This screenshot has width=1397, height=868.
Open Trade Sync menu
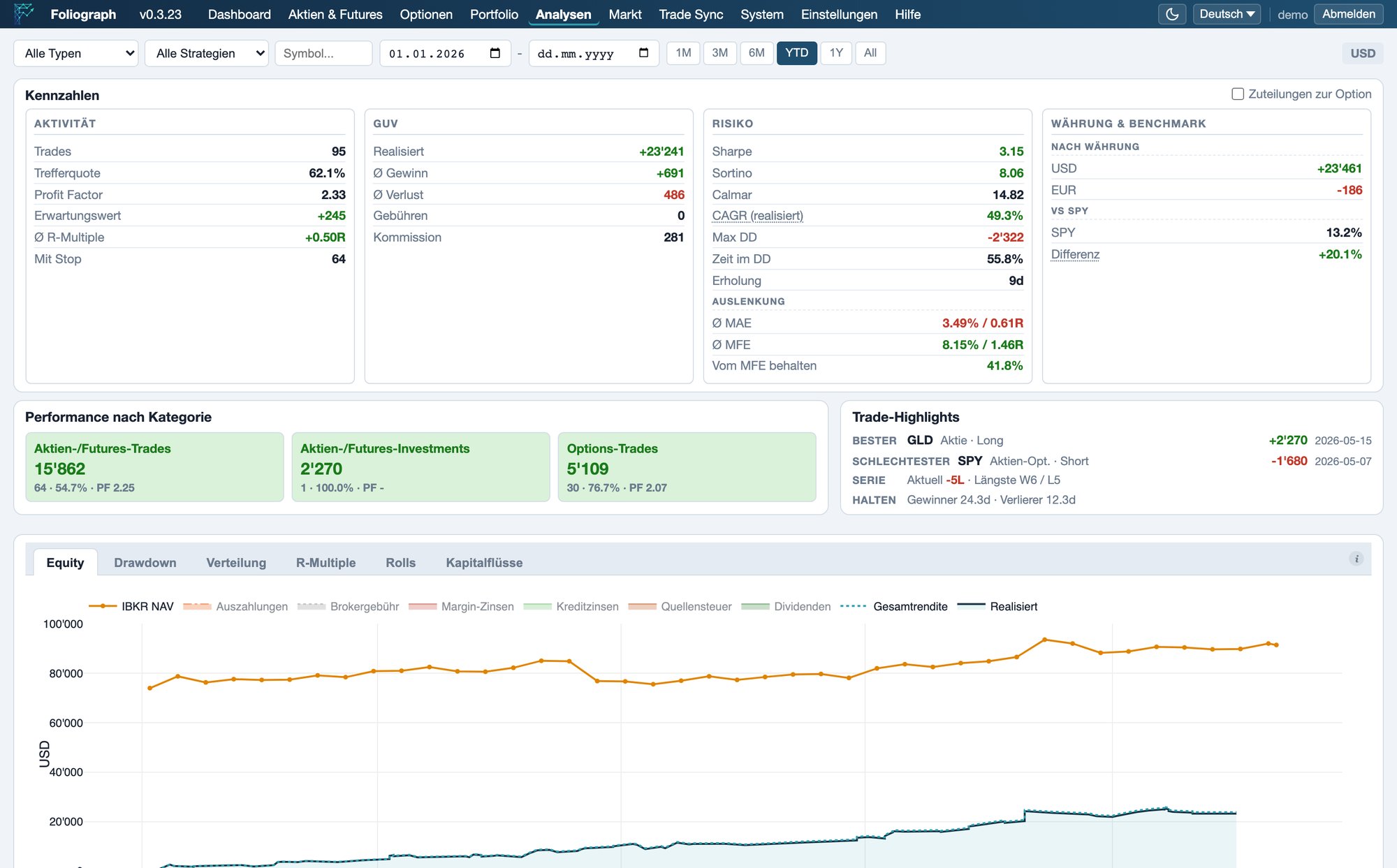pyautogui.click(x=691, y=14)
